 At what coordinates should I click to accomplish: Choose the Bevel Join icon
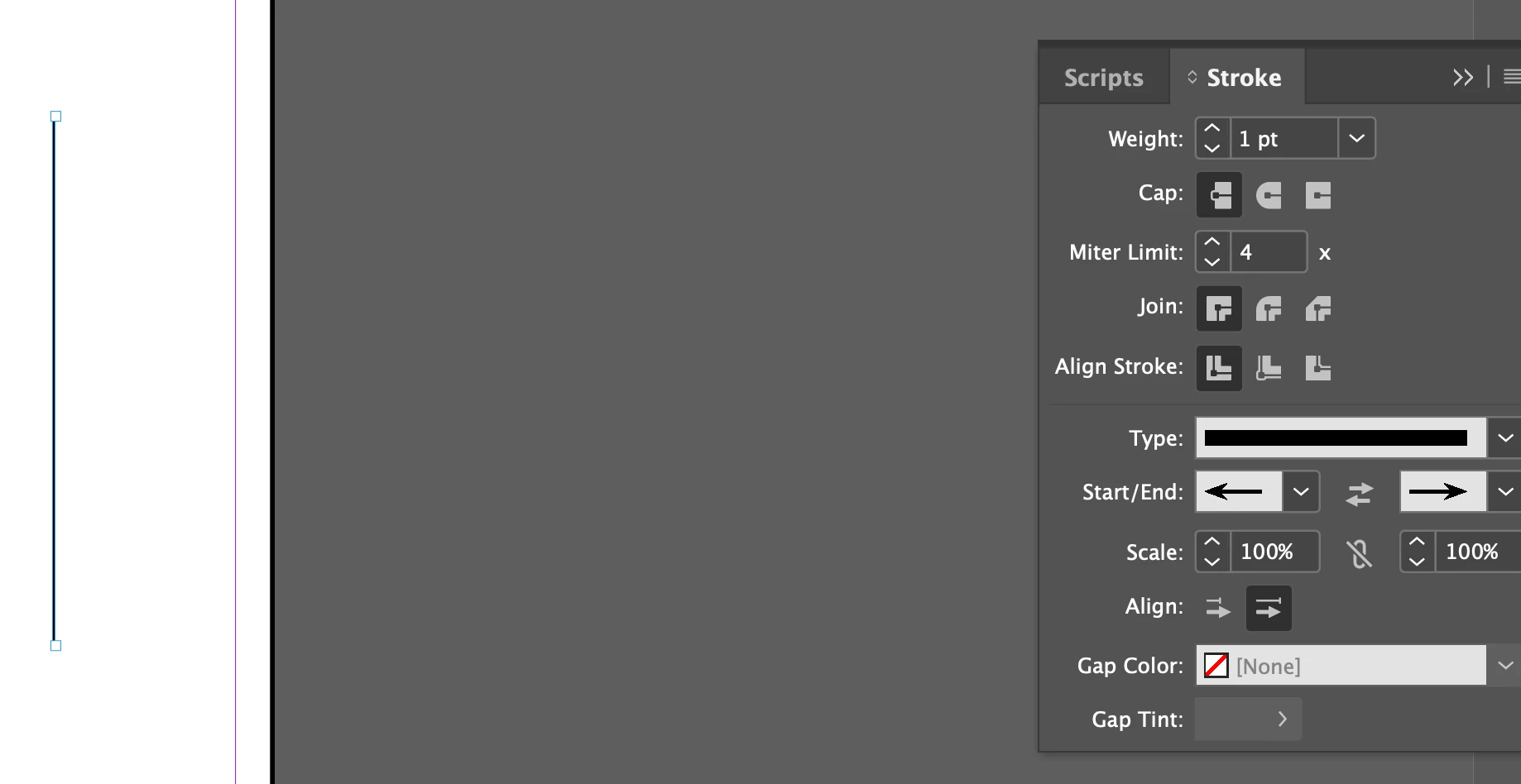(1318, 309)
